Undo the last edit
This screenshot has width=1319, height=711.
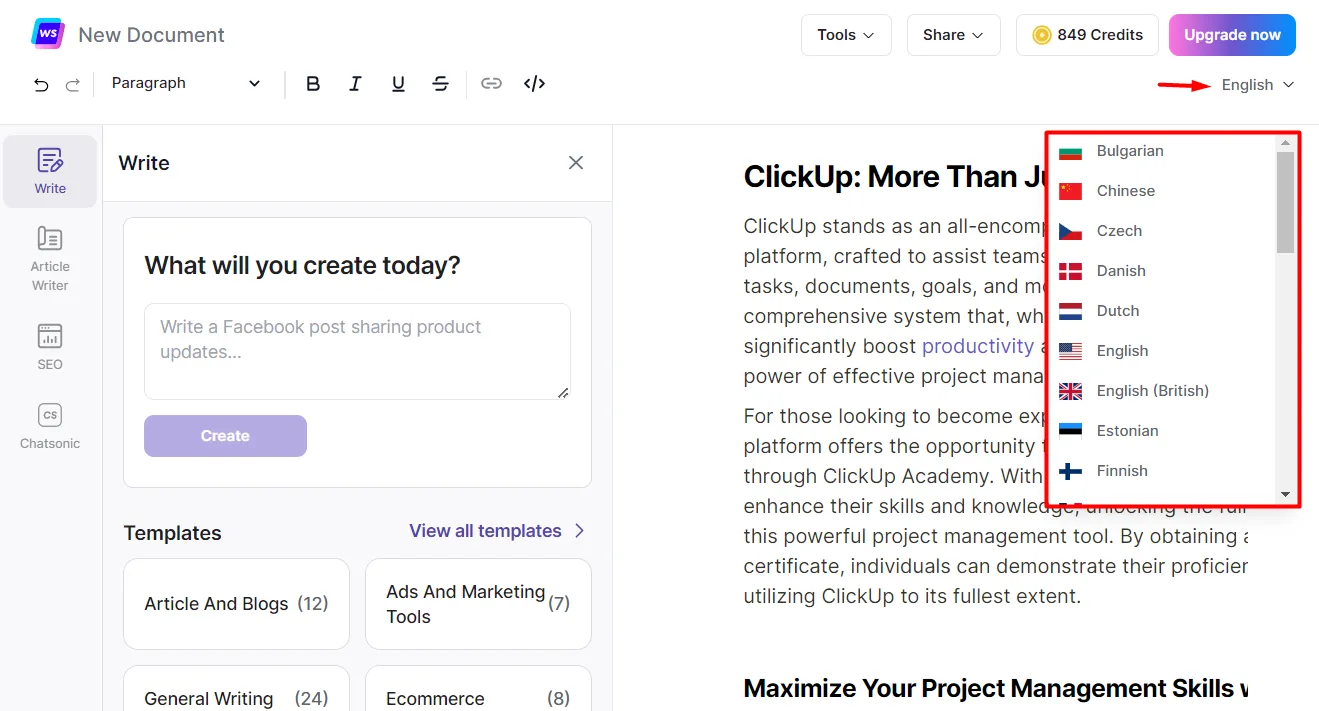(x=41, y=85)
